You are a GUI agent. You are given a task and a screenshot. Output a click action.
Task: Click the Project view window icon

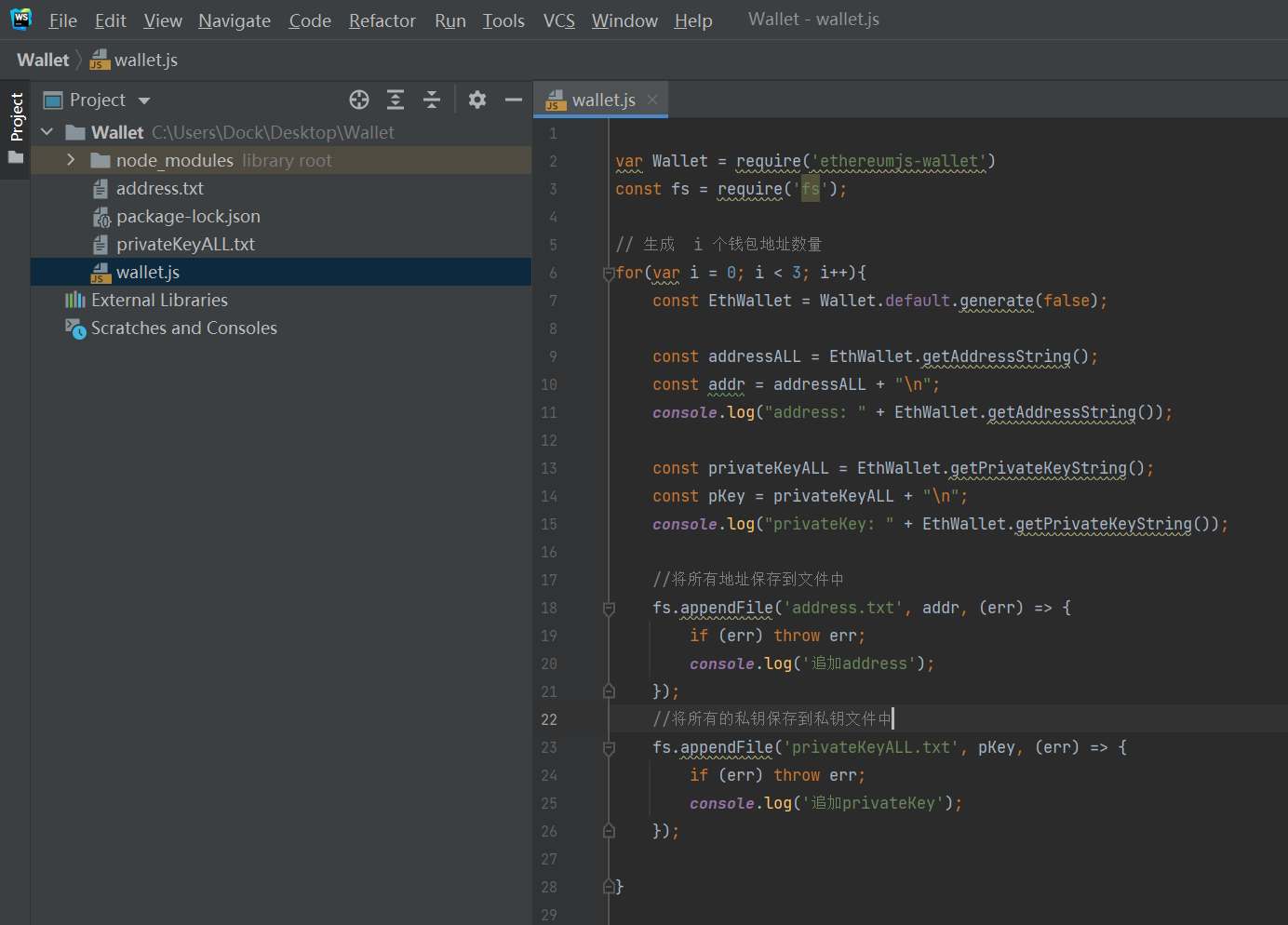pyautogui.click(x=53, y=100)
